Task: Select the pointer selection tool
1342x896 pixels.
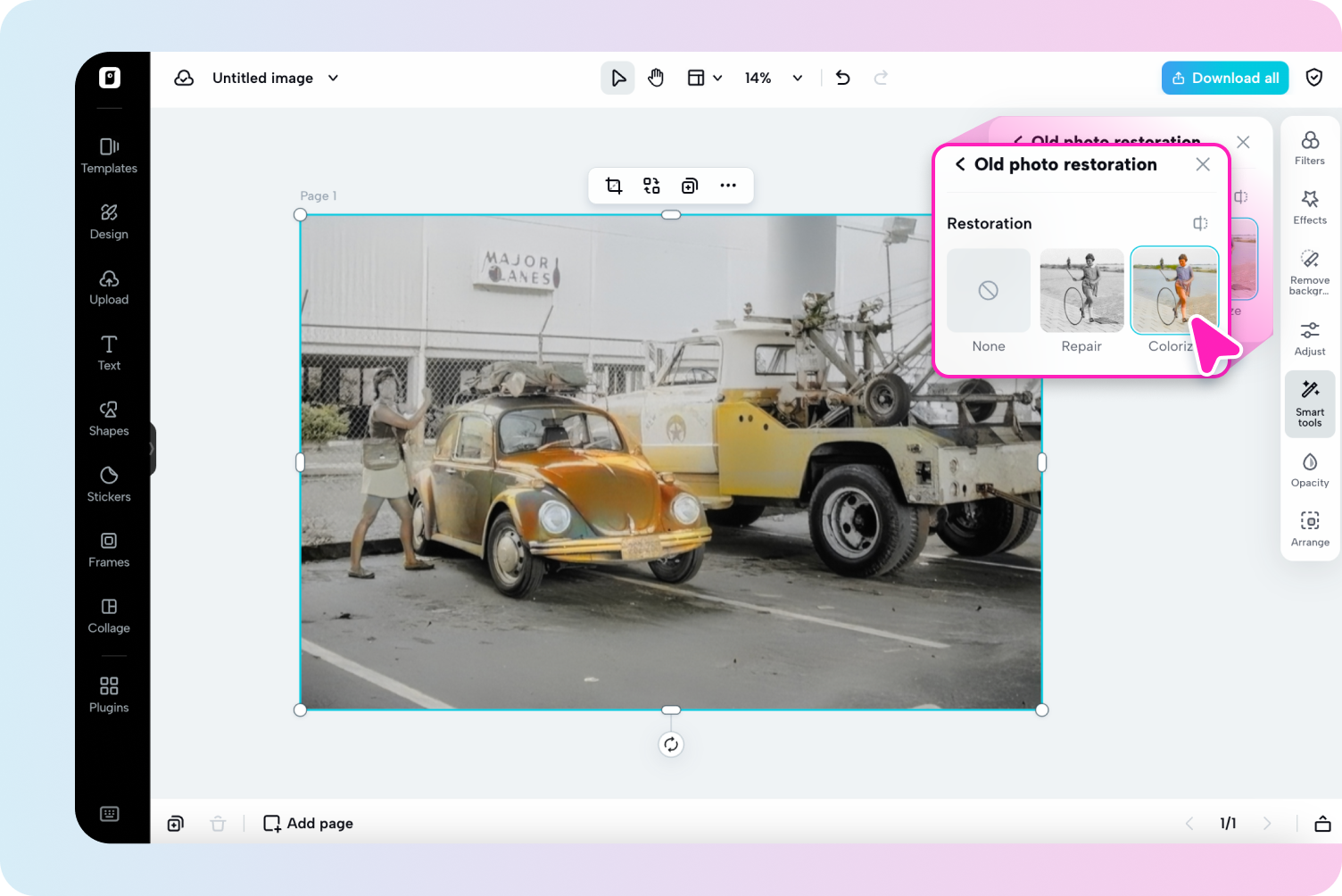Action: click(x=617, y=79)
